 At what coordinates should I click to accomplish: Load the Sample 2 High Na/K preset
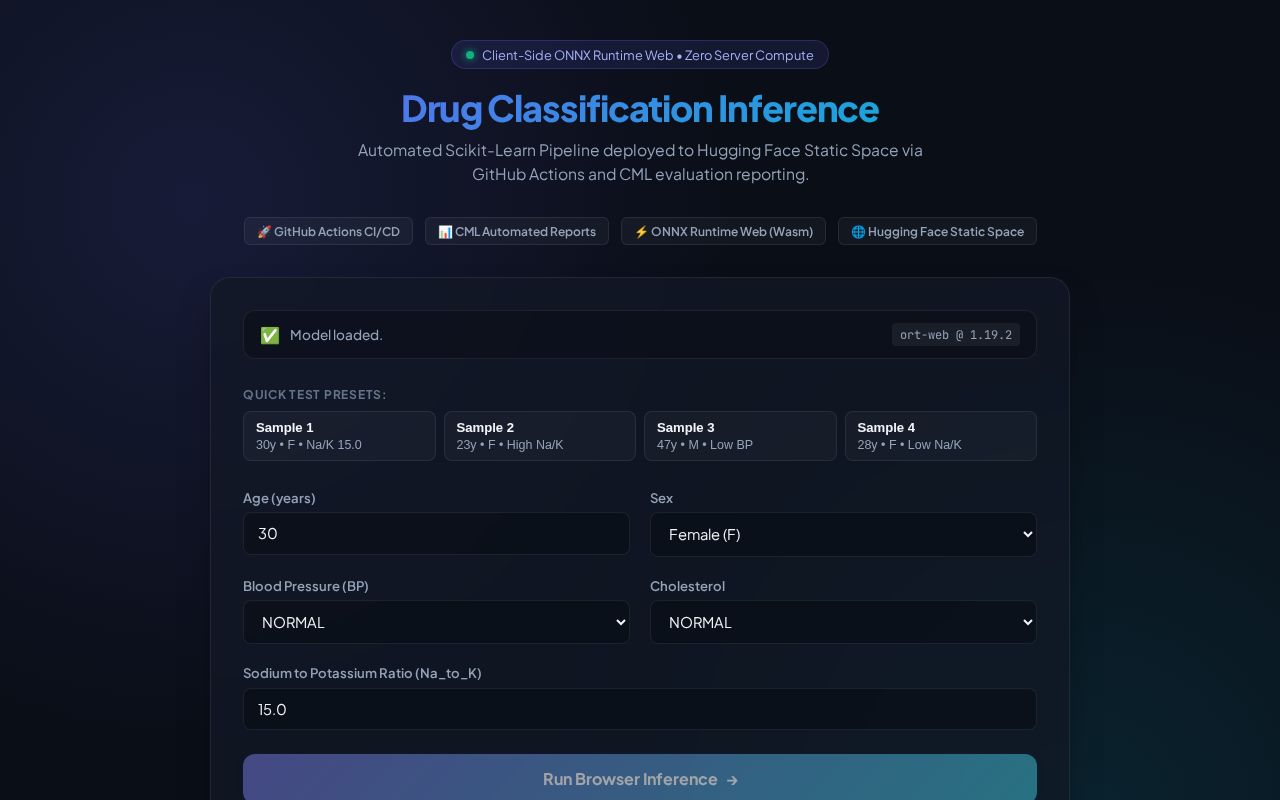pos(540,436)
